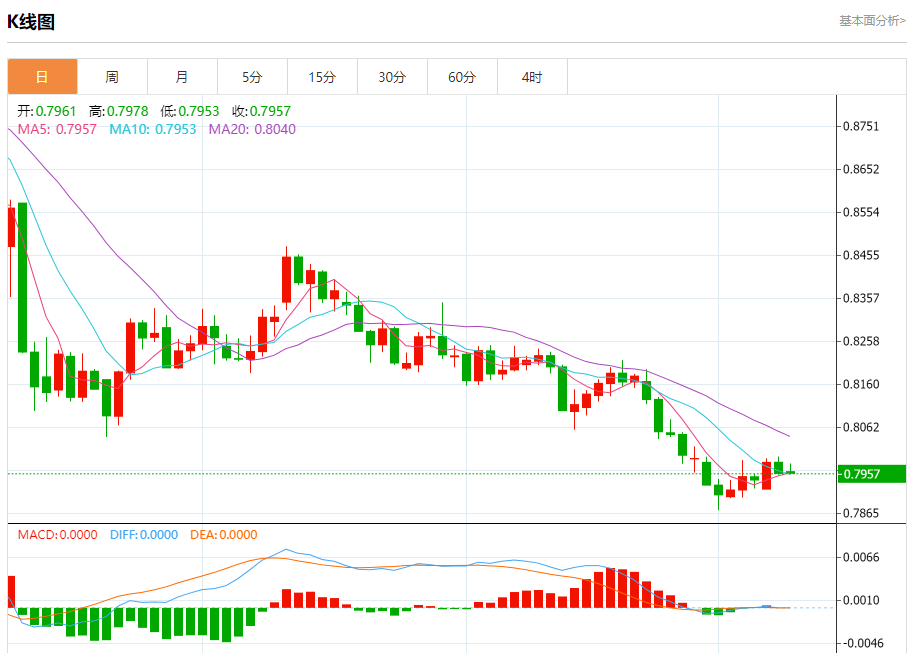
Task: Click the 0.0066 MACD axis label
Action: (861, 557)
